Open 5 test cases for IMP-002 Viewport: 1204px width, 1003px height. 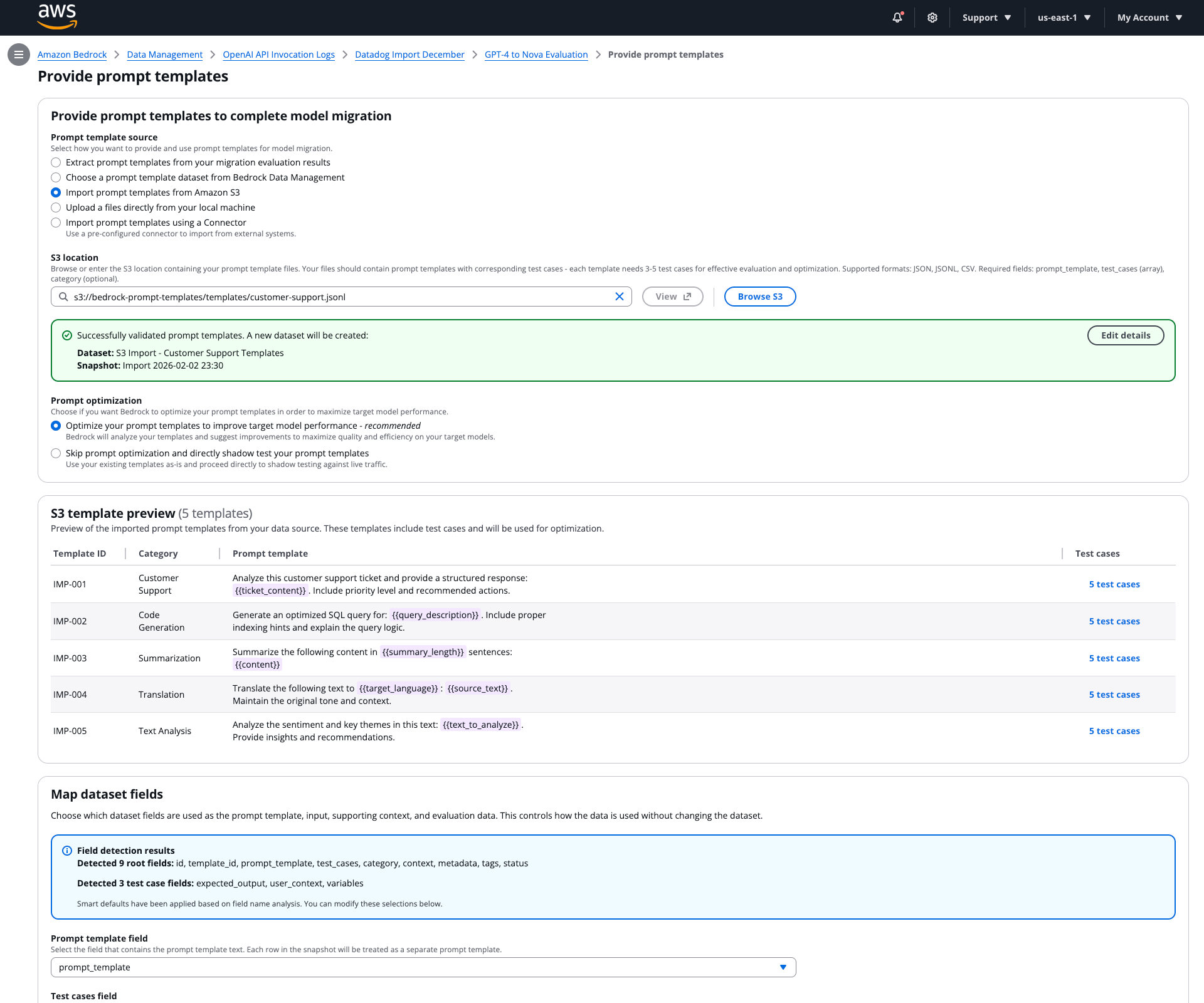click(x=1114, y=621)
